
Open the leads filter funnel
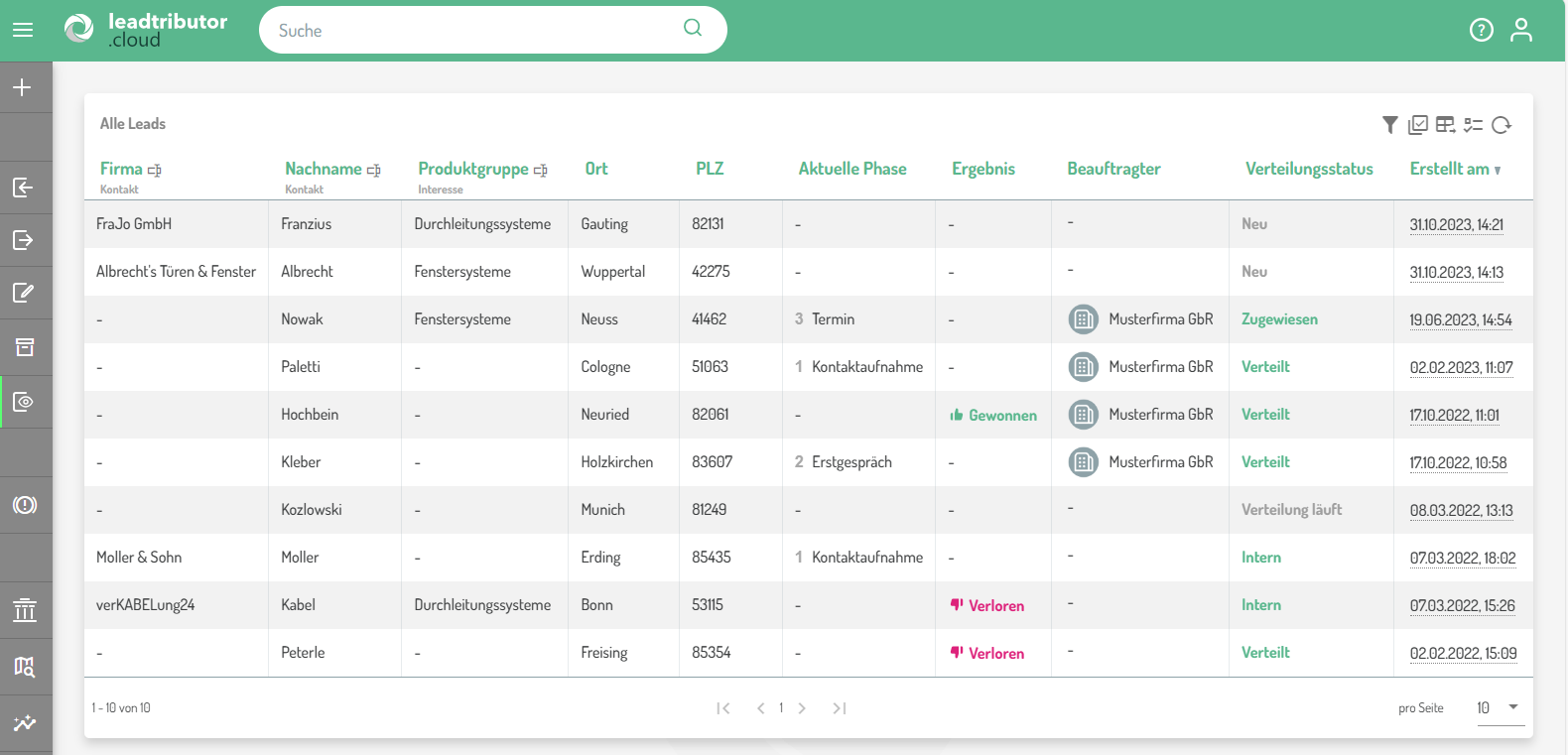point(1389,124)
